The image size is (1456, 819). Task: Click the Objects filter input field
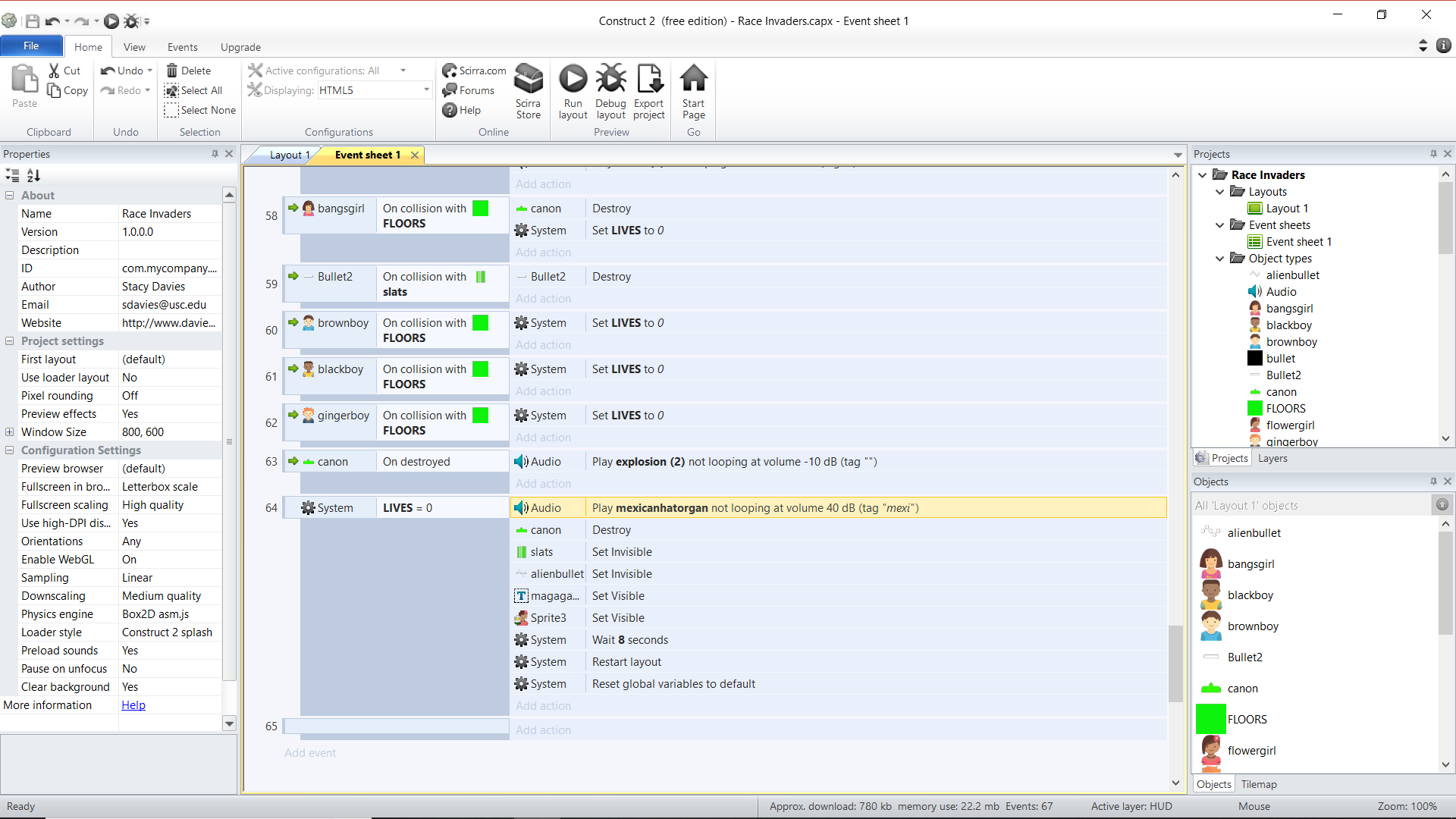pyautogui.click(x=1311, y=505)
